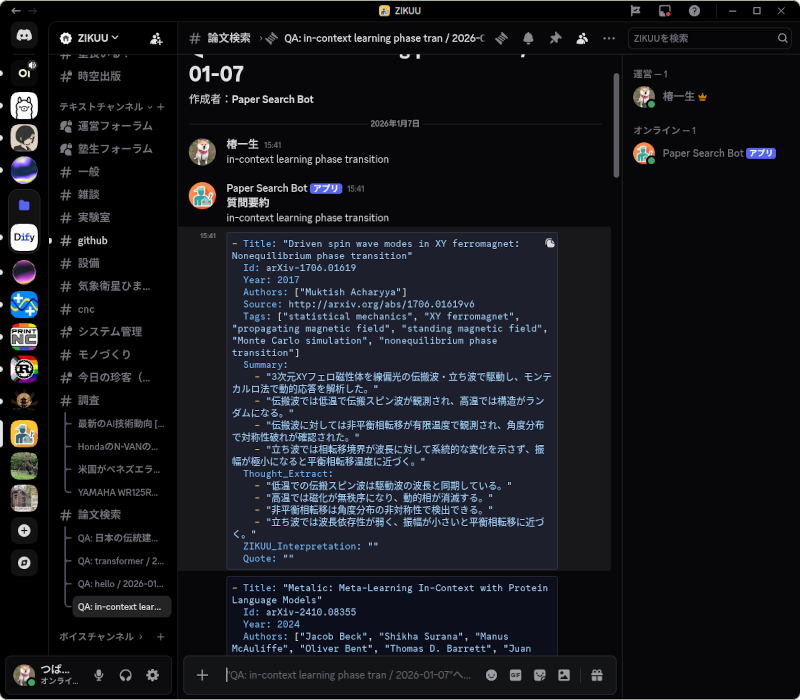
Task: Click Paper Search Bot in member list
Action: tap(702, 153)
